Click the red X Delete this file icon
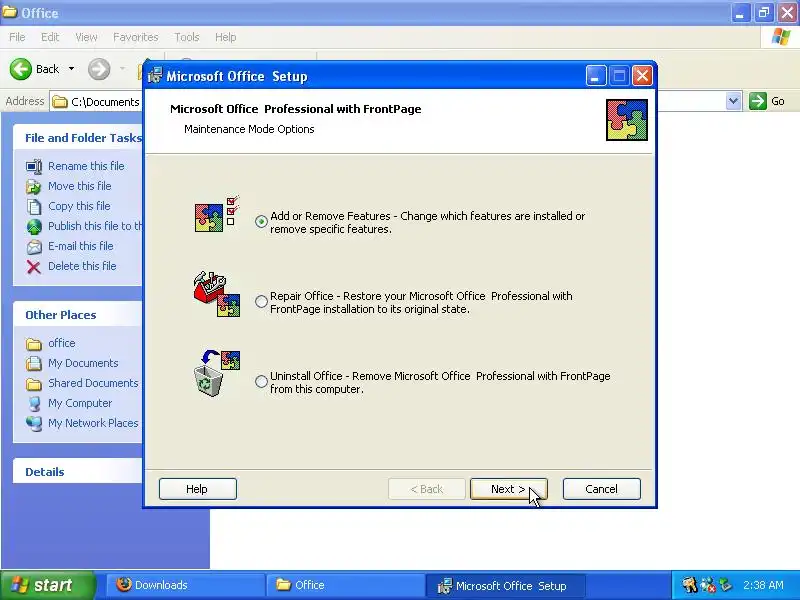The width and height of the screenshot is (800, 600). click(34, 267)
